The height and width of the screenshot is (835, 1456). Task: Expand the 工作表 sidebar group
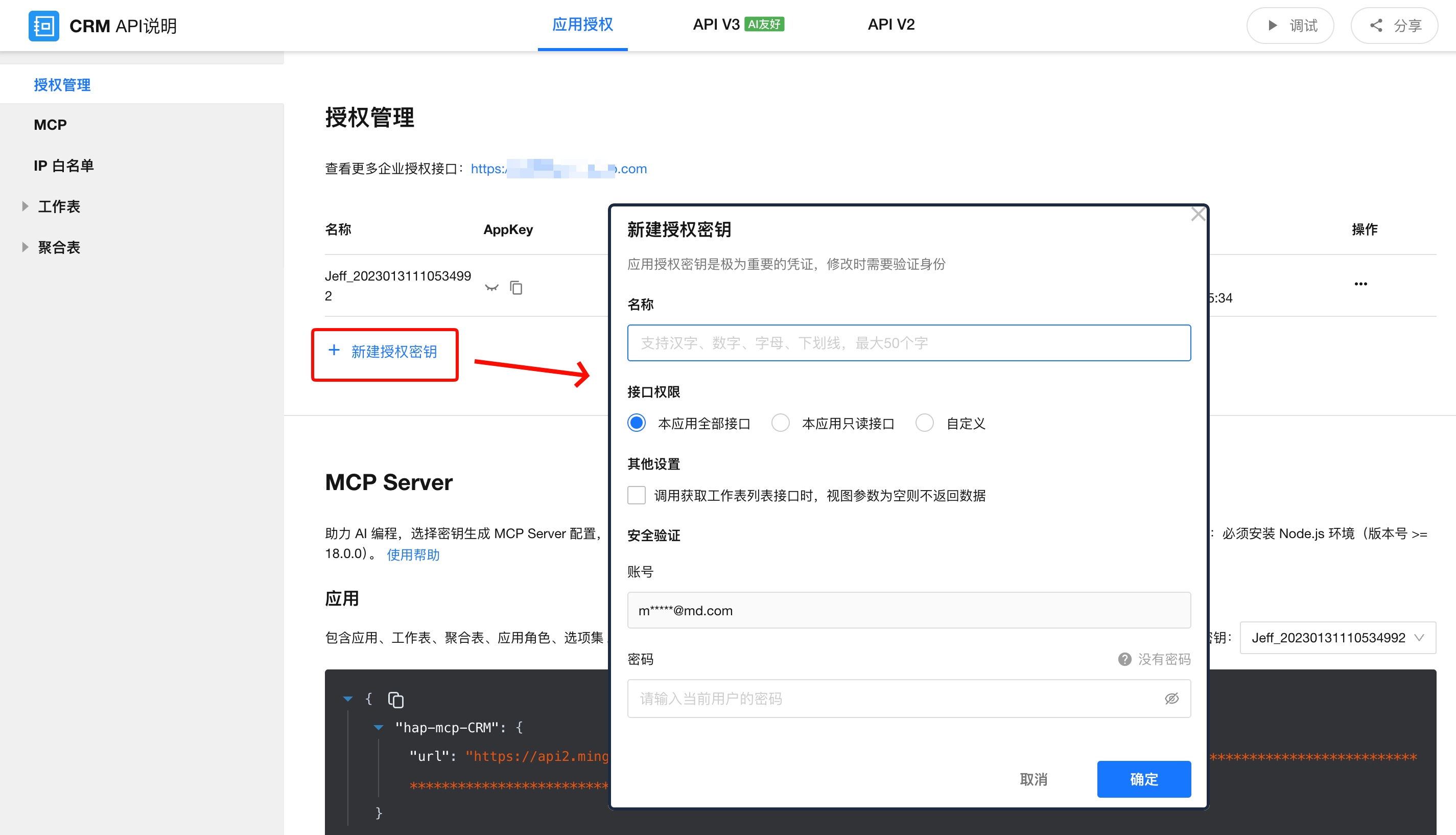click(25, 206)
